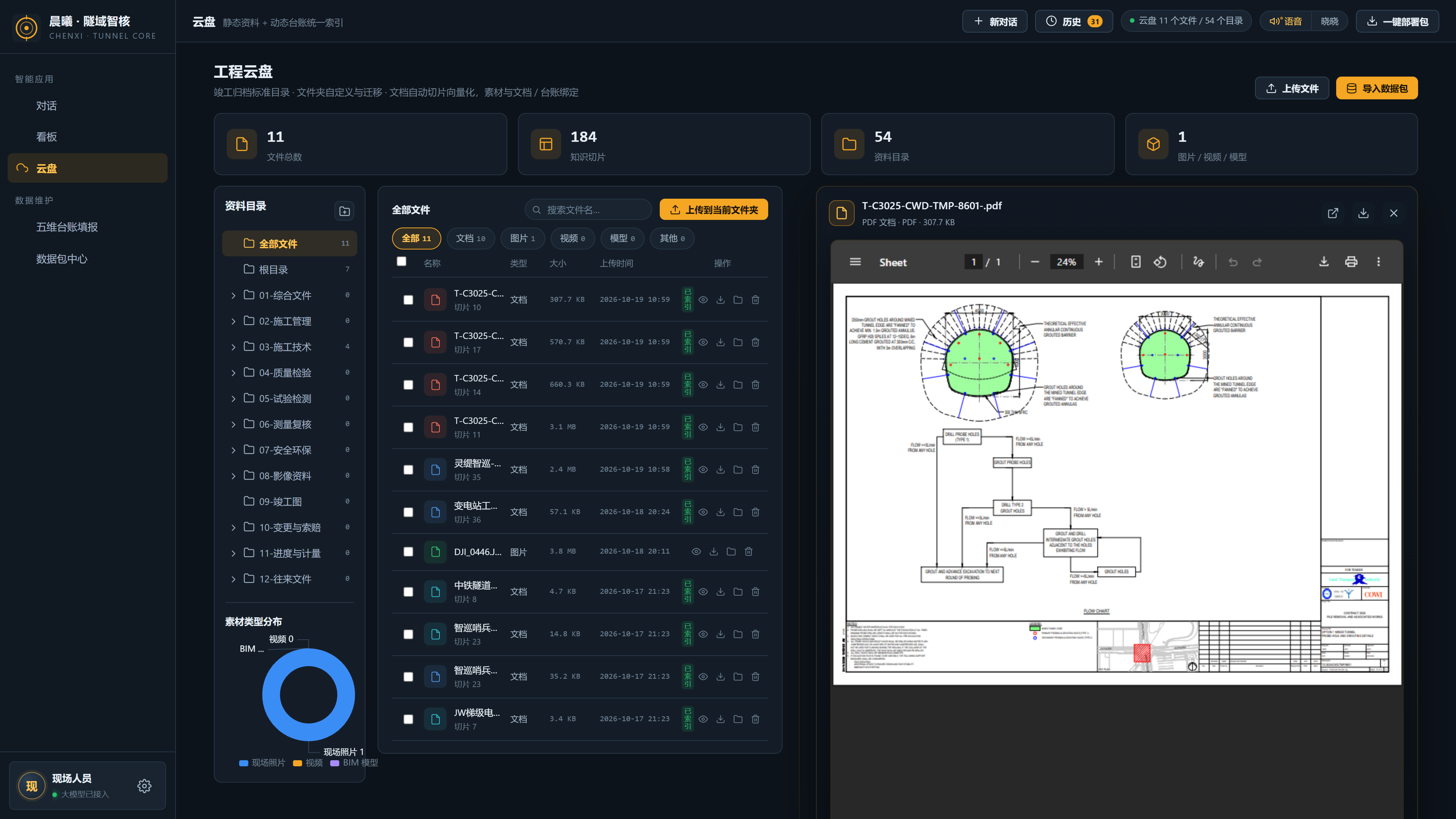The image size is (1456, 819).
Task: Expand the 05-试验检测 folder
Action: click(x=234, y=399)
